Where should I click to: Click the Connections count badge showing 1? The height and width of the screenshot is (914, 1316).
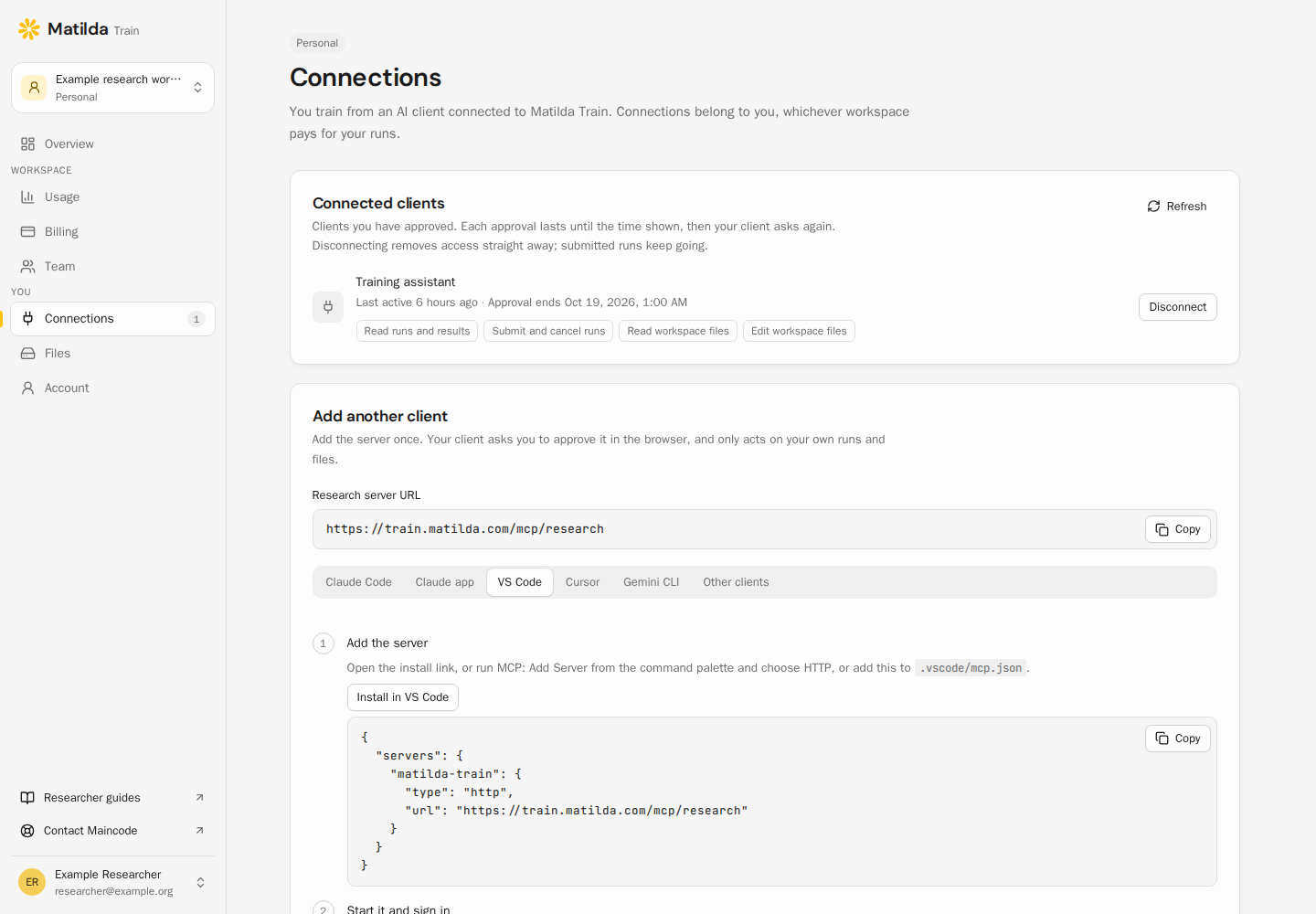(196, 319)
